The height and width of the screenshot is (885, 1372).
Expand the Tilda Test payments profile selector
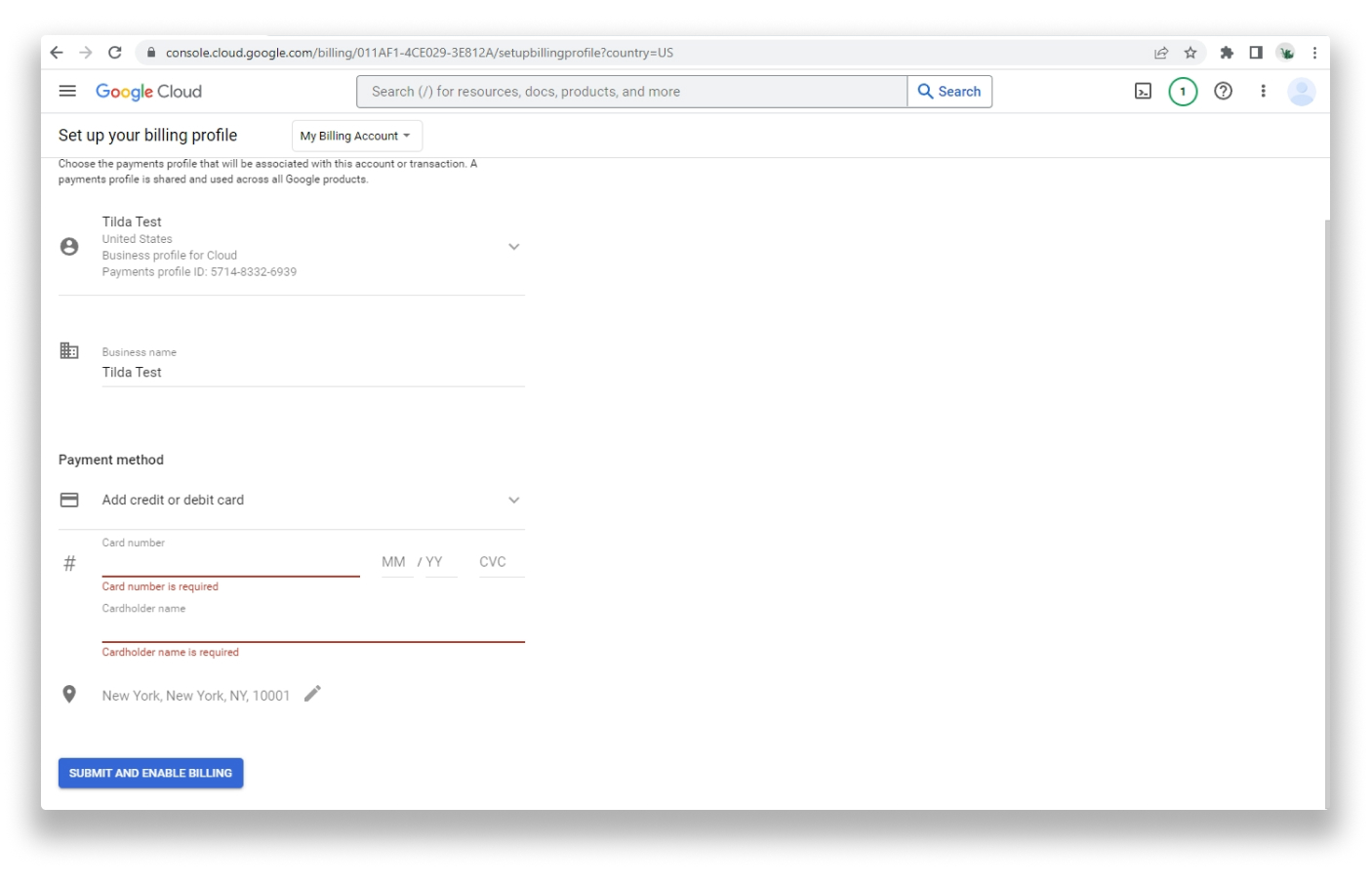513,247
